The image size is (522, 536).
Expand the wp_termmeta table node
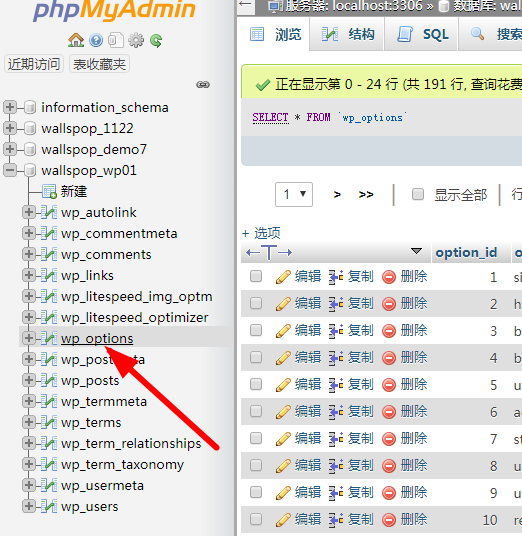pyautogui.click(x=29, y=401)
